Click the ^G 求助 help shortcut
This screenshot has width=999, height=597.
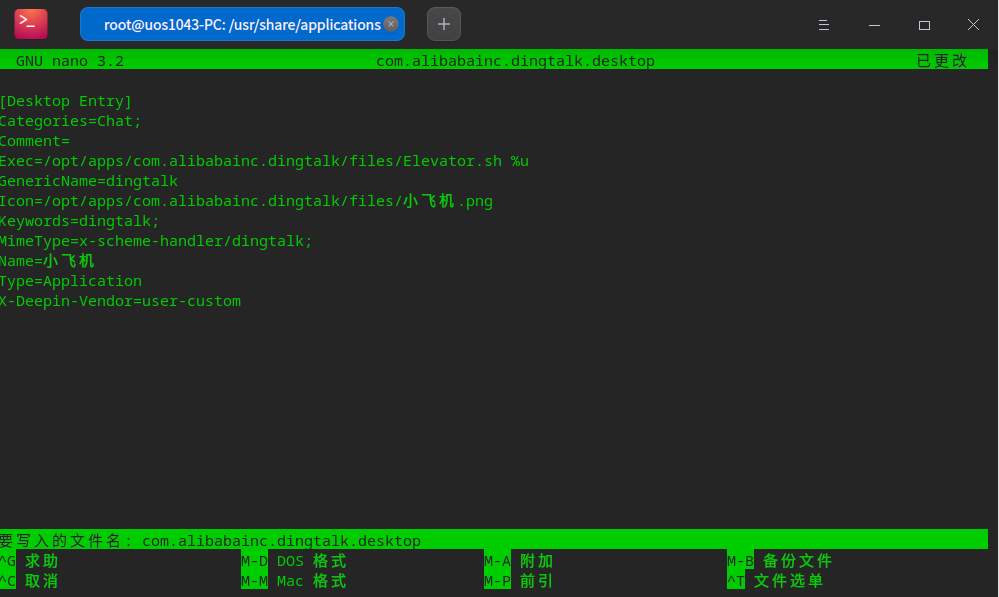(29, 561)
